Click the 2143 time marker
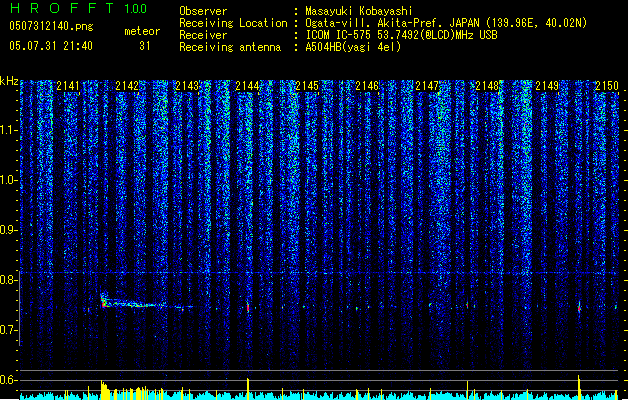629x400 pixels. click(187, 86)
